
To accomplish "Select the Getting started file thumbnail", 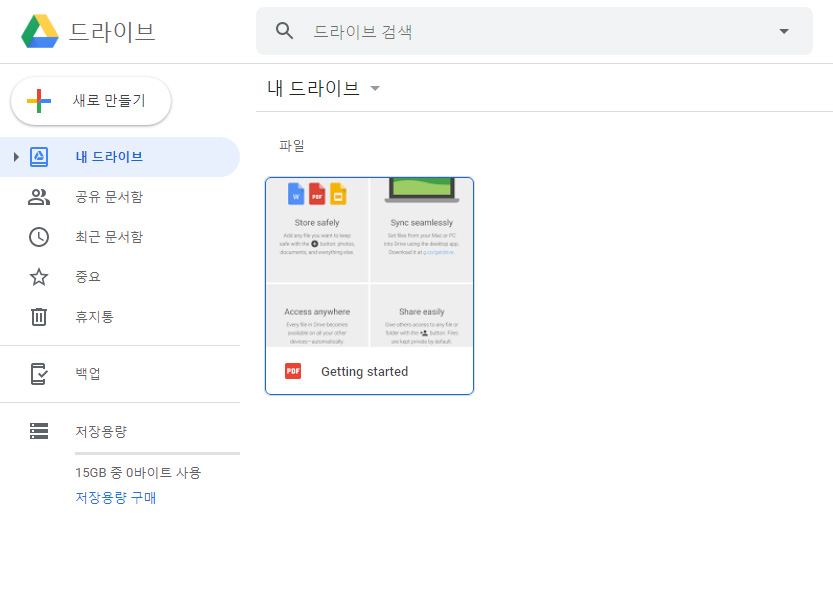I will 369,263.
